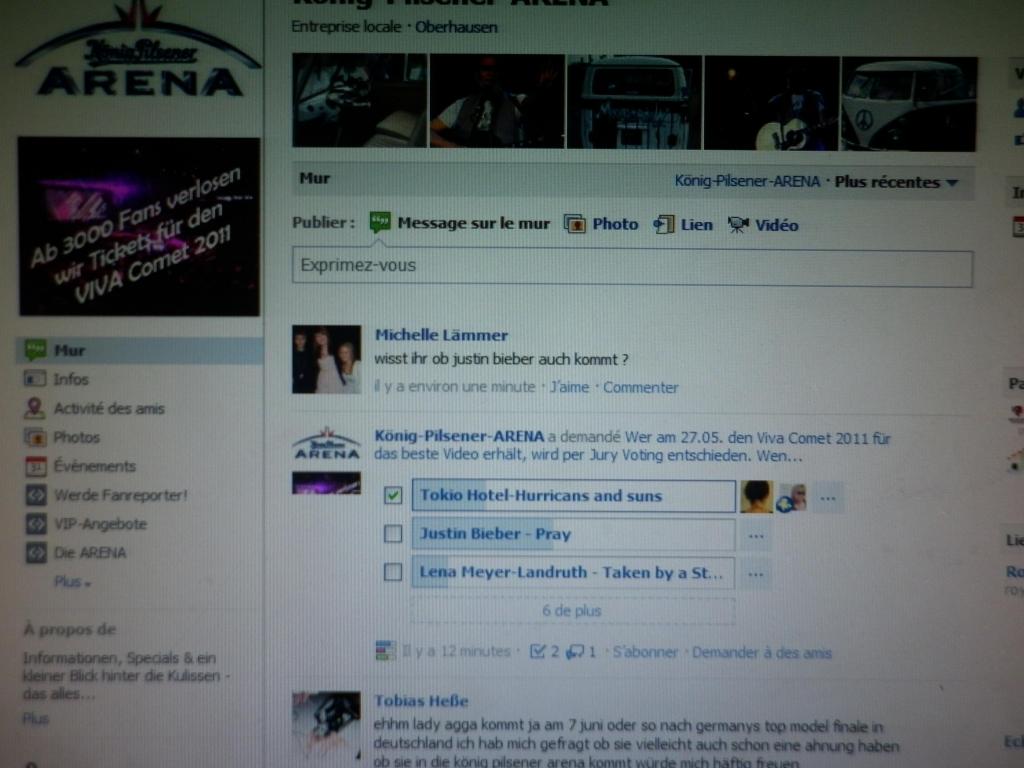Screen dimensions: 1024x768
Task: Open more options for Justin Bieber entry
Action: [x=756, y=536]
